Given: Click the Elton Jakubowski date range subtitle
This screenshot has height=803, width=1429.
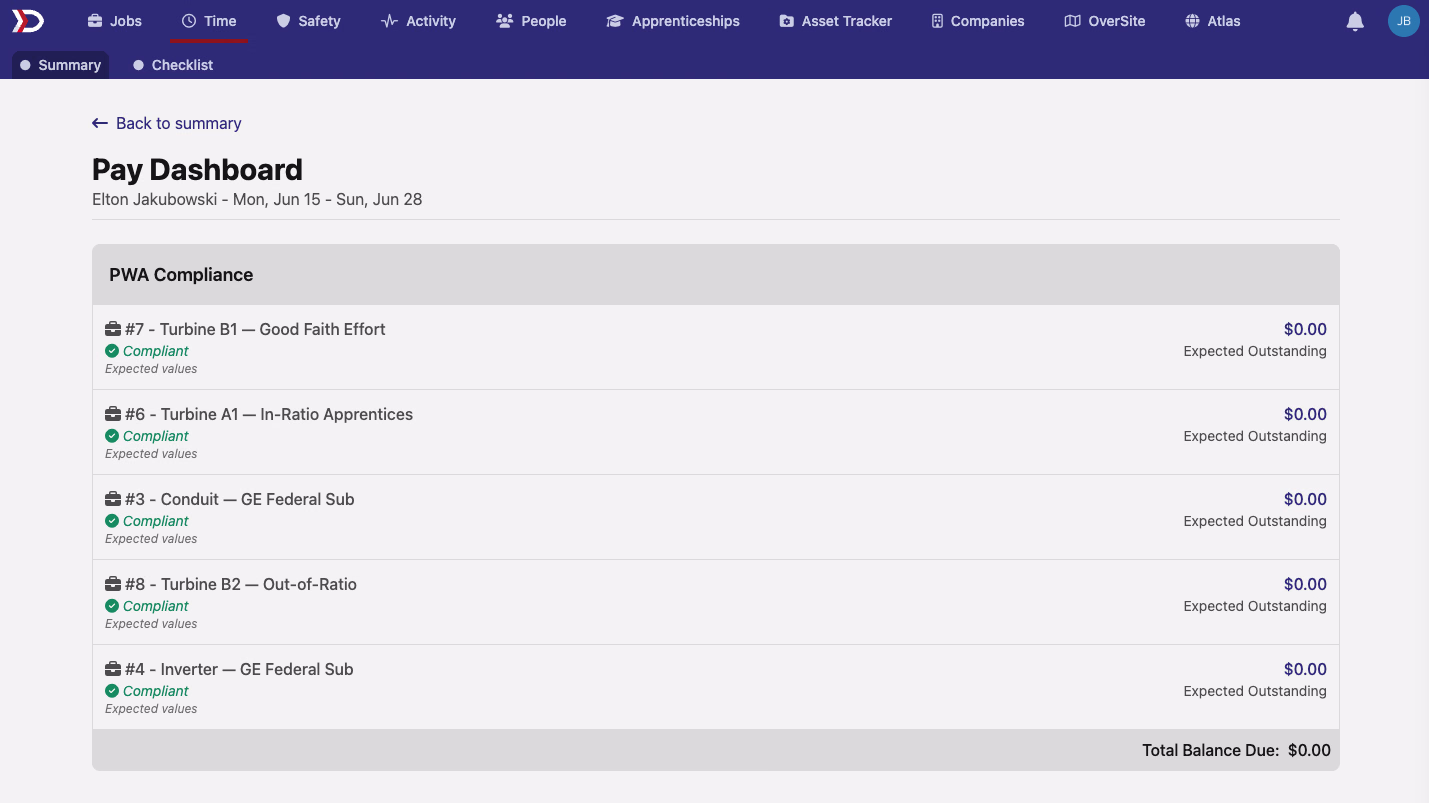Looking at the screenshot, I should [257, 199].
